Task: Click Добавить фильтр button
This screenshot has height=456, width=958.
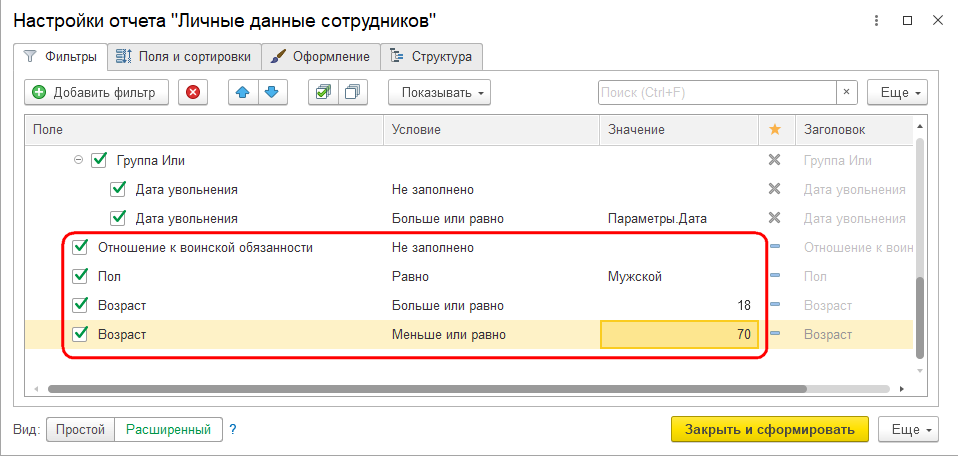Action: 97,93
